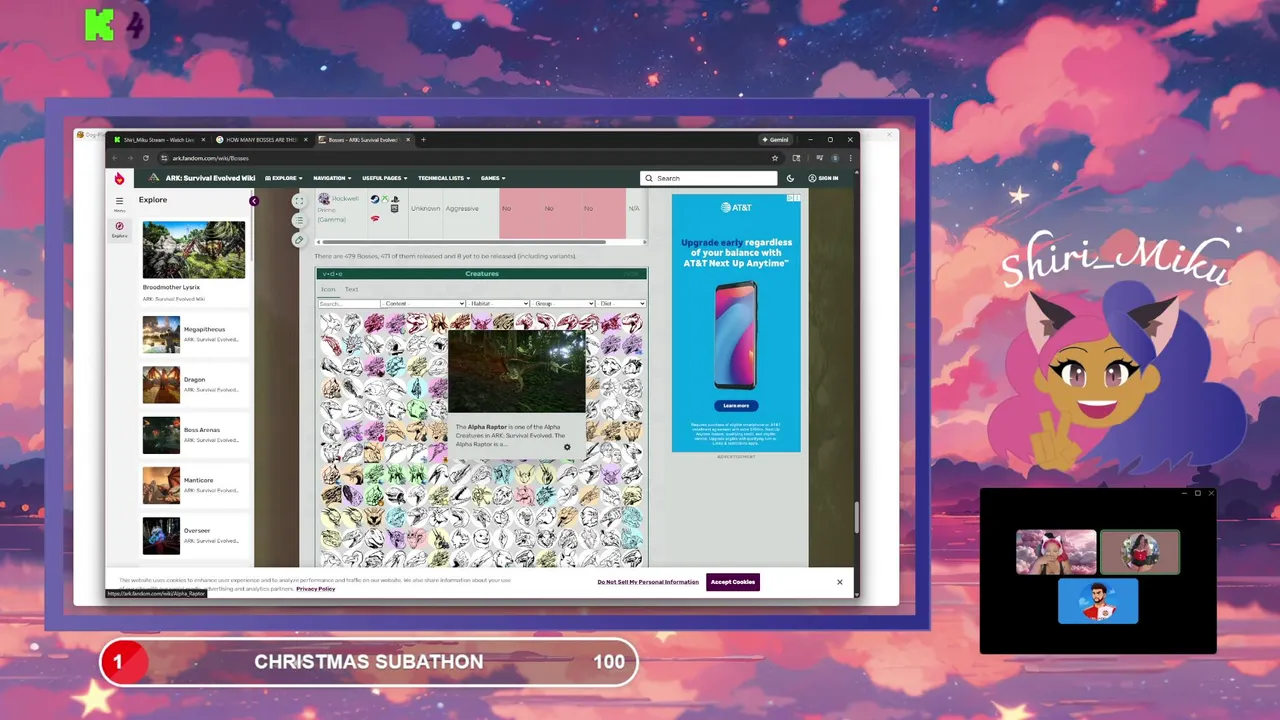Click the Alpha Raptor preview image
Screen dimensions: 1280x720
517,371
